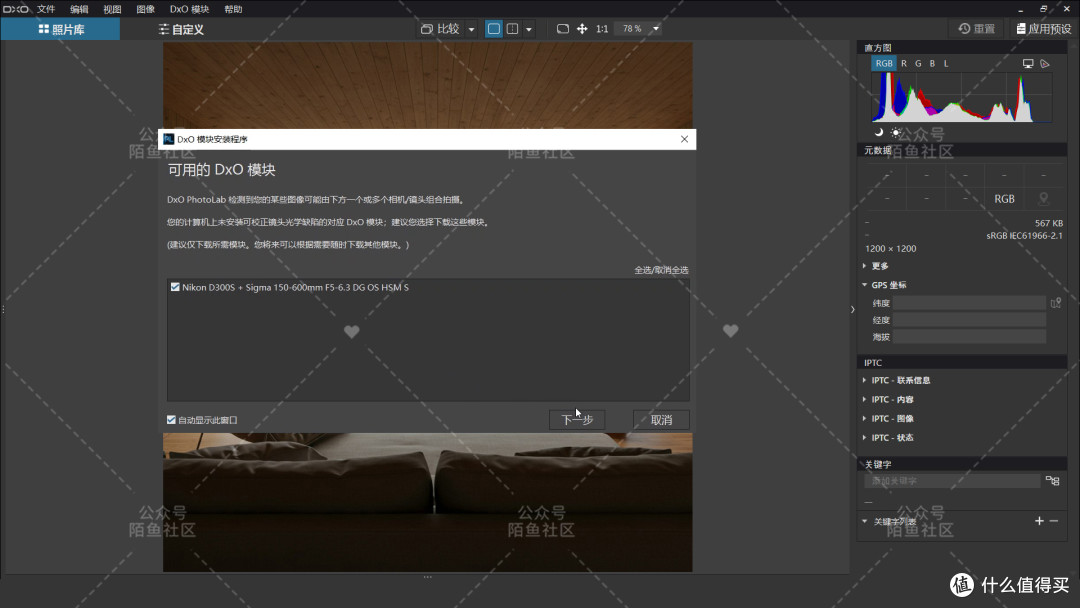The height and width of the screenshot is (608, 1080).
Task: Open the 视图 menu
Action: pos(112,9)
